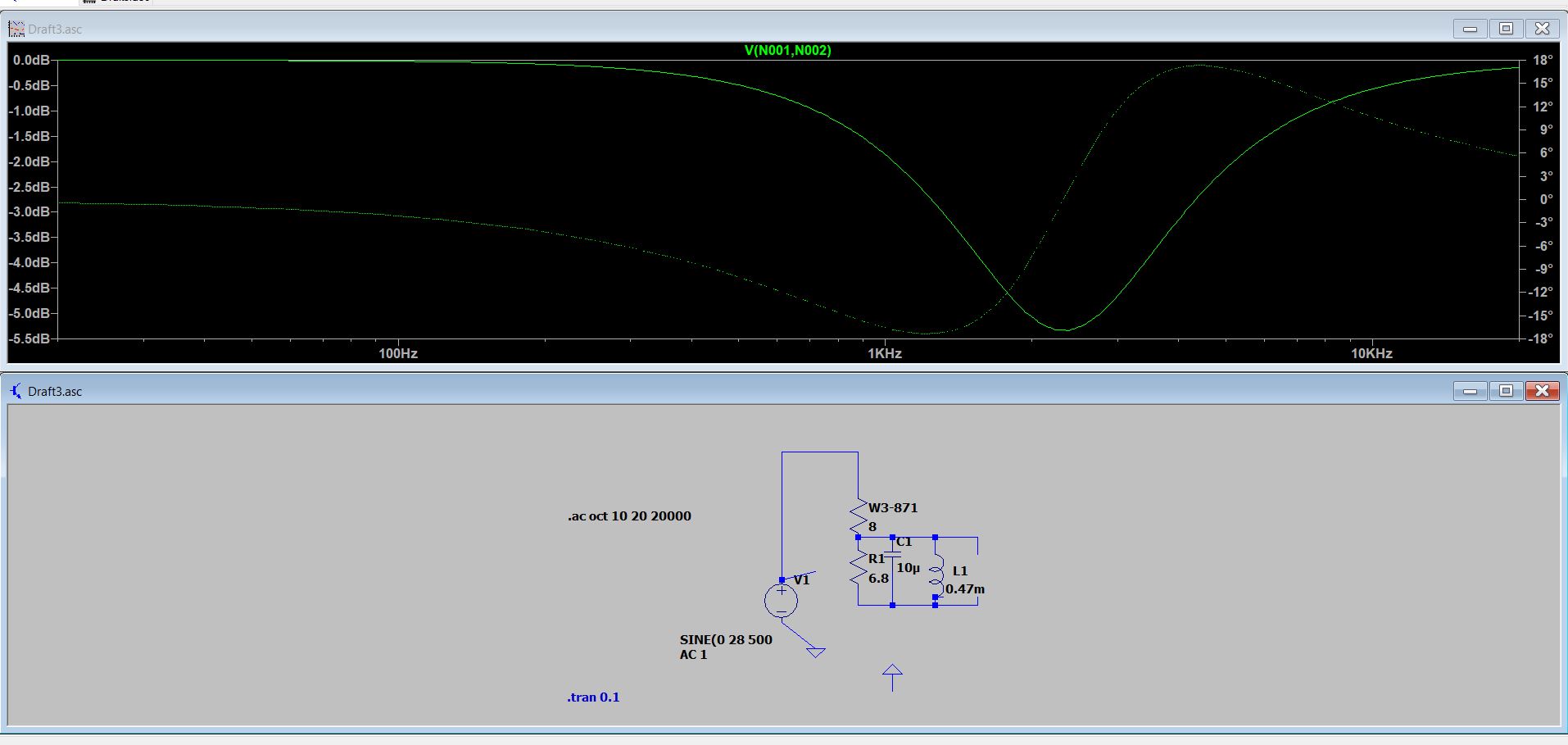Click the 0.0dB magnitude axis label

coord(31,60)
